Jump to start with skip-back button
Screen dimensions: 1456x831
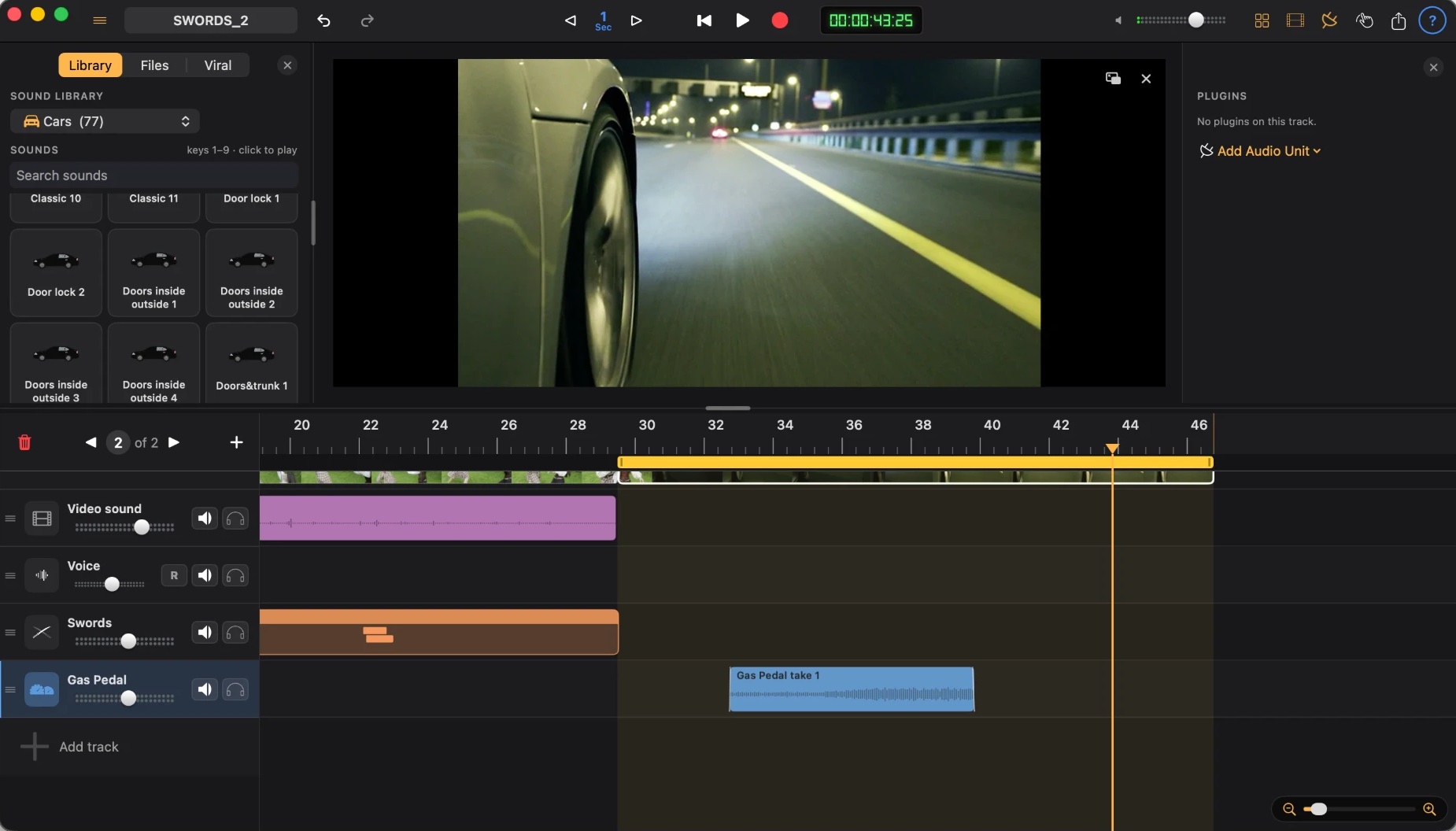[704, 20]
